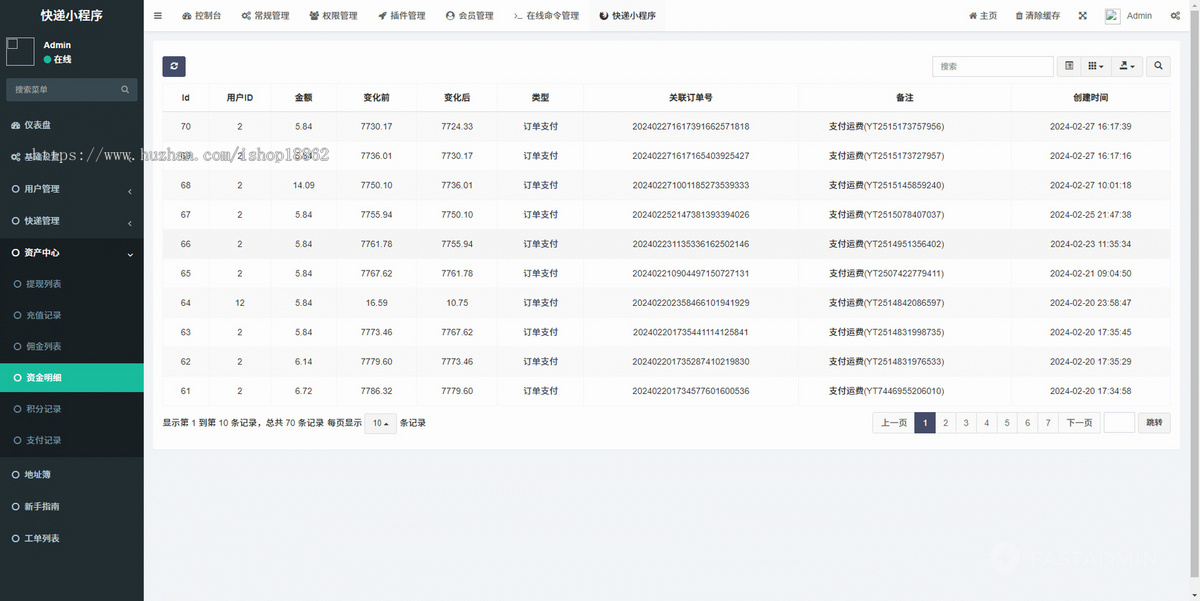Image resolution: width=1200 pixels, height=601 pixels.
Task: Click the refresh icon above the table
Action: coord(174,66)
